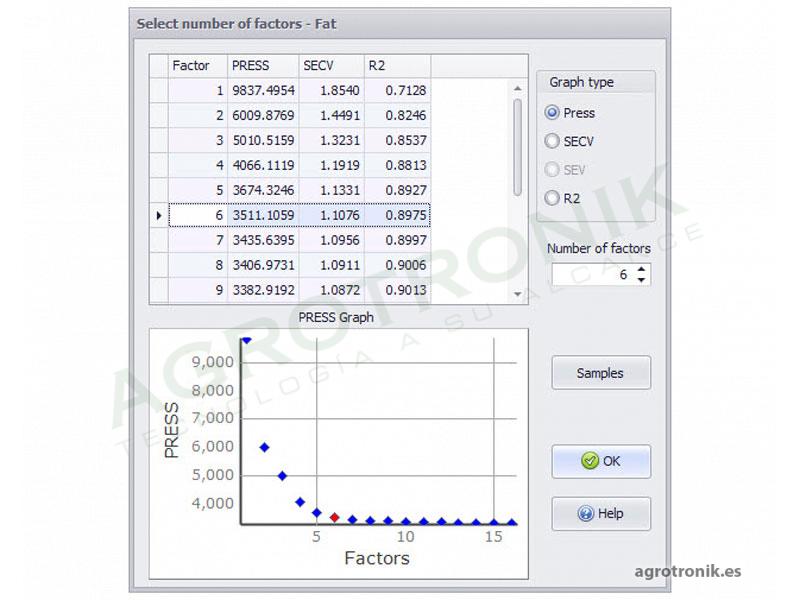Viewport: 800px width, 600px height.
Task: Select the SECV graph type
Action: click(x=552, y=141)
